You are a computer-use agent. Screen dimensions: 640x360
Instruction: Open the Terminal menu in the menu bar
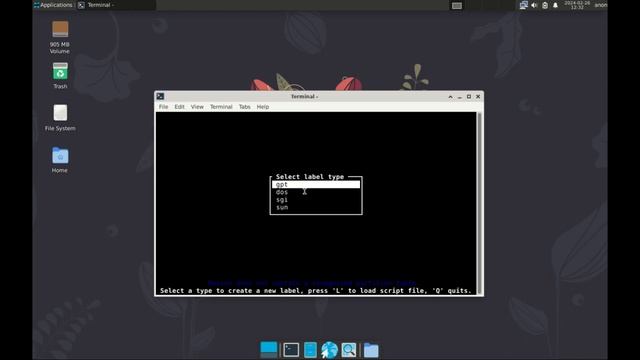[221, 107]
